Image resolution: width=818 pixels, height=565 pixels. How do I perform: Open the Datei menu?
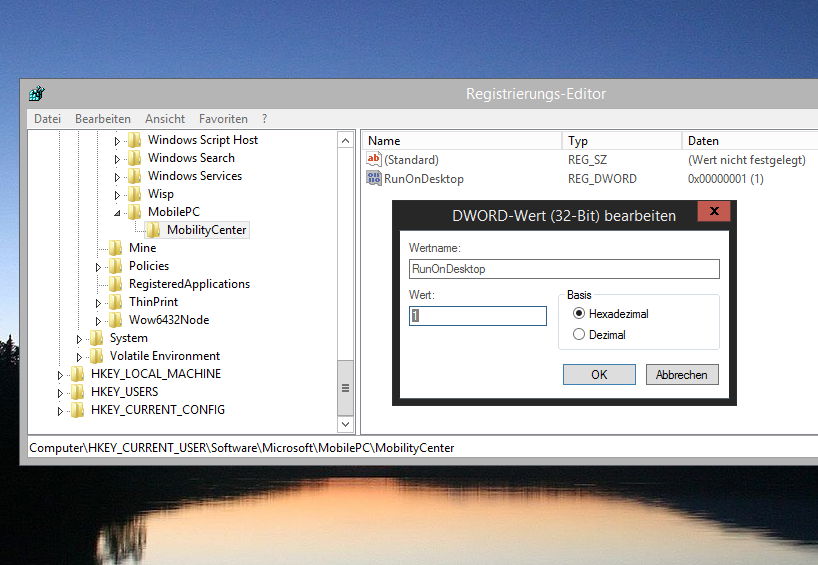tap(47, 119)
